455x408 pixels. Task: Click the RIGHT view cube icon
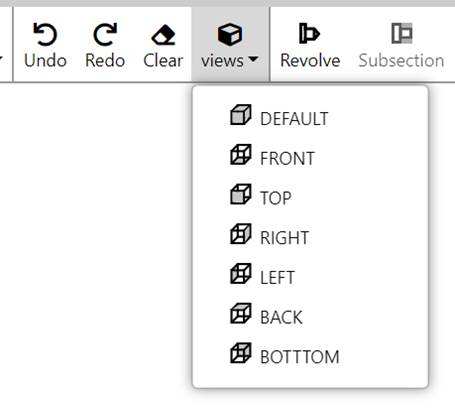click(241, 234)
